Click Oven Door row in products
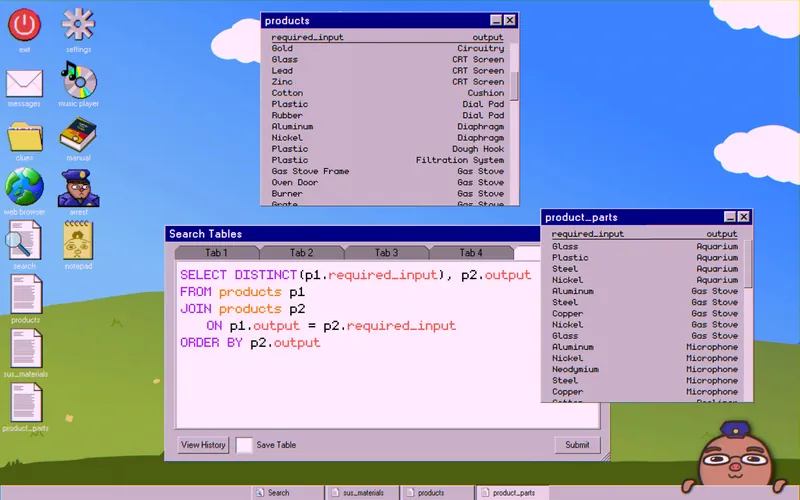This screenshot has width=800, height=500. [387, 183]
